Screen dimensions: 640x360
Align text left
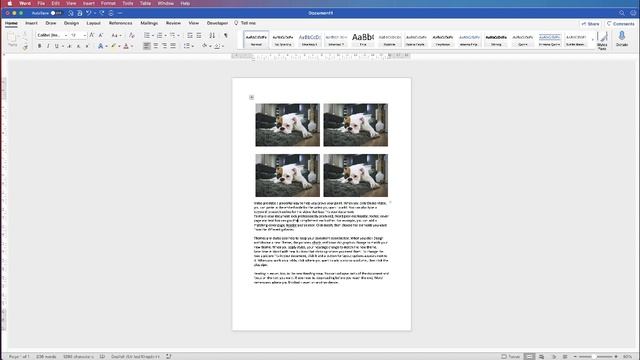click(x=147, y=46)
